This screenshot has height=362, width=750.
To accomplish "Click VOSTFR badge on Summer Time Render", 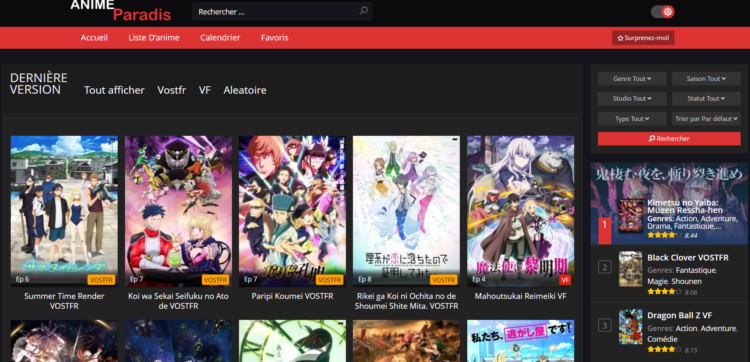I will tap(101, 279).
